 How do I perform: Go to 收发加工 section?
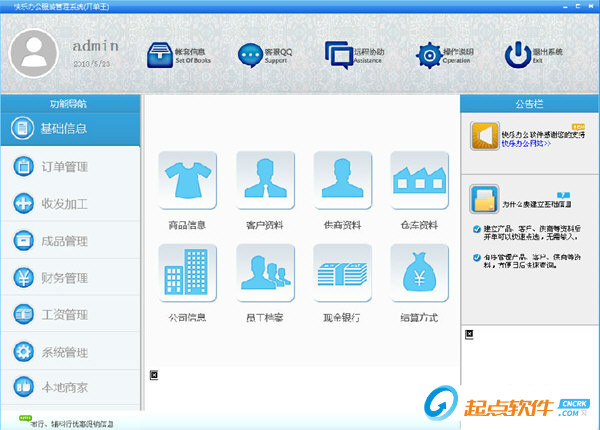pyautogui.click(x=70, y=204)
